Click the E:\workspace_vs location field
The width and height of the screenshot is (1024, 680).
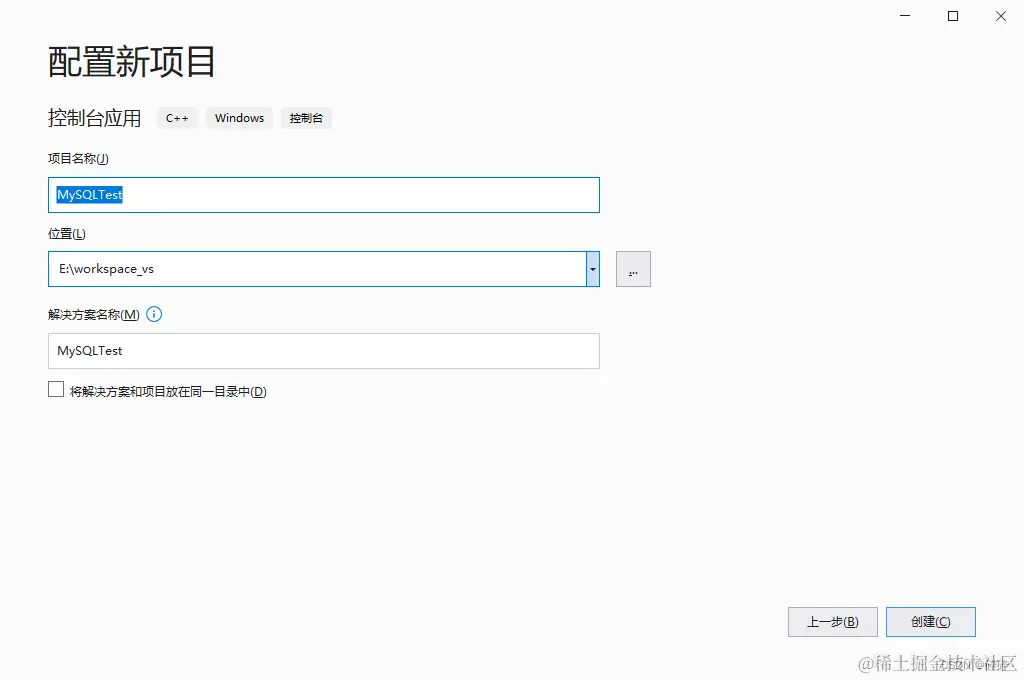300,268
